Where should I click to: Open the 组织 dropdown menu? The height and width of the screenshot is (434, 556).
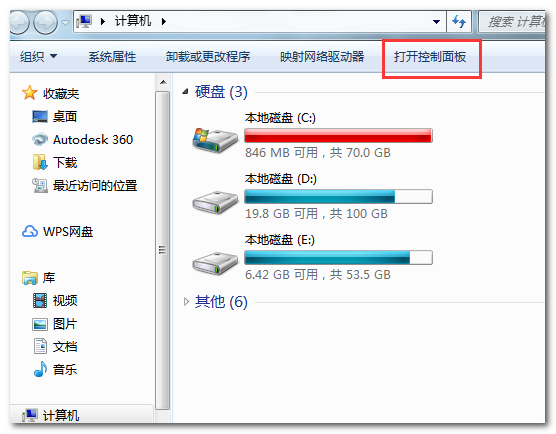point(38,56)
